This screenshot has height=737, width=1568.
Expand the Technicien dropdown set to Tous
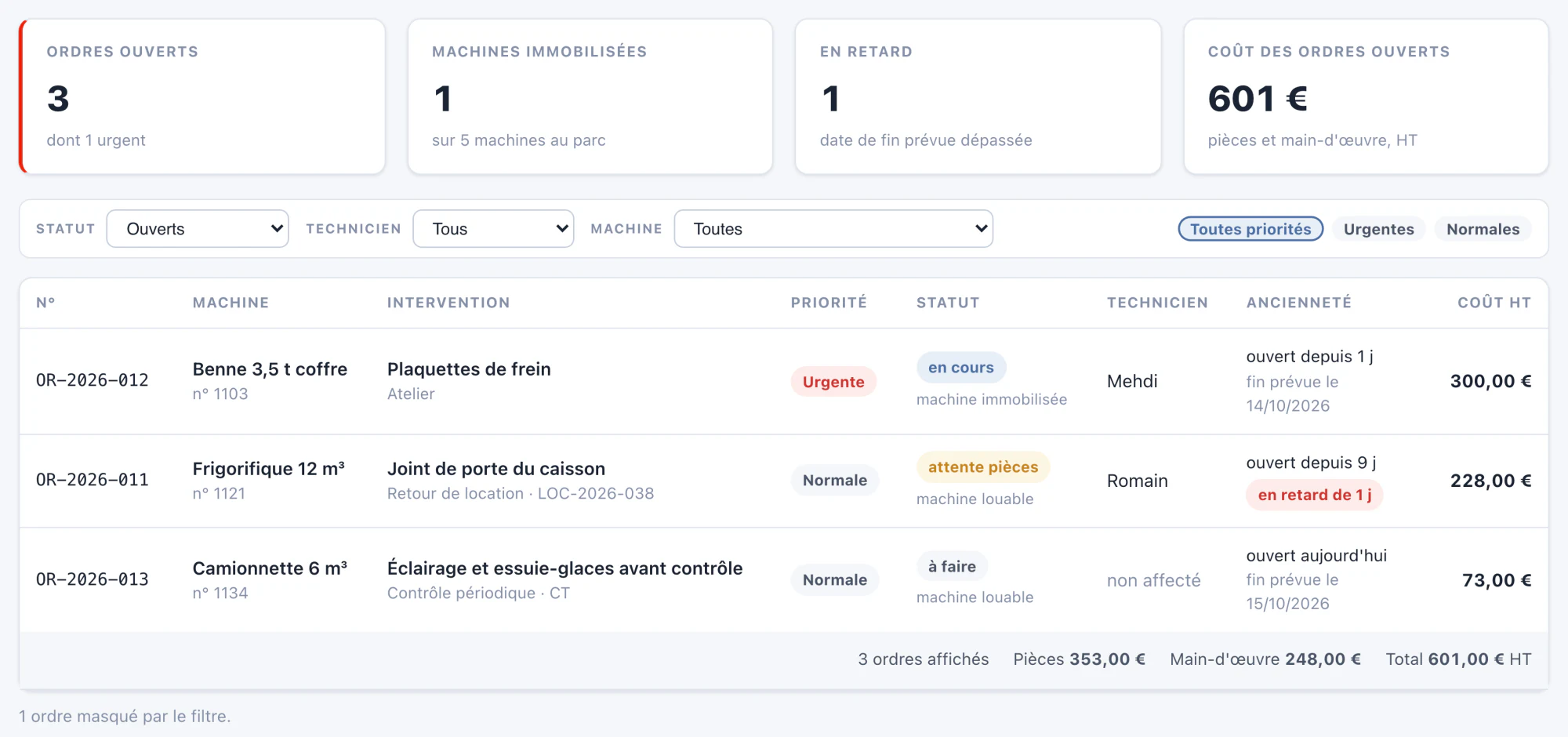pos(493,229)
